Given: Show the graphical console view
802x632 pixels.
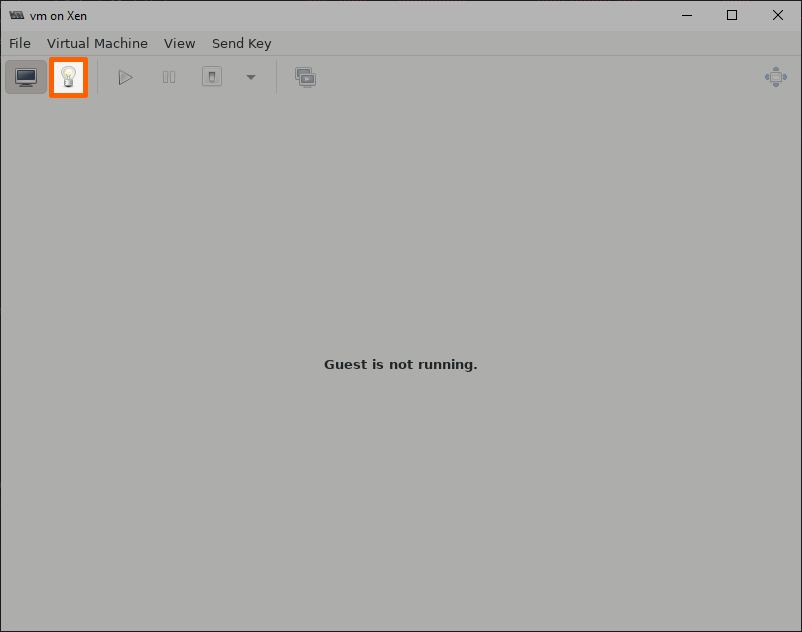Looking at the screenshot, I should click(x=26, y=77).
